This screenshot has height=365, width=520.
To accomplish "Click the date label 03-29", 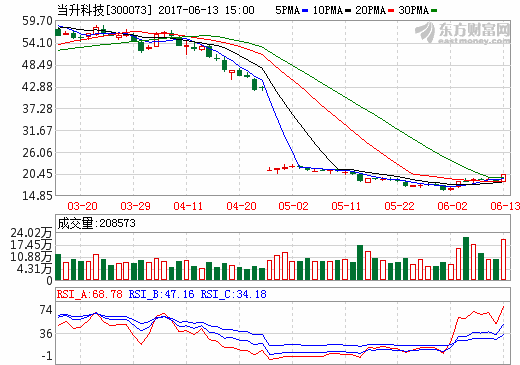I will [135, 206].
